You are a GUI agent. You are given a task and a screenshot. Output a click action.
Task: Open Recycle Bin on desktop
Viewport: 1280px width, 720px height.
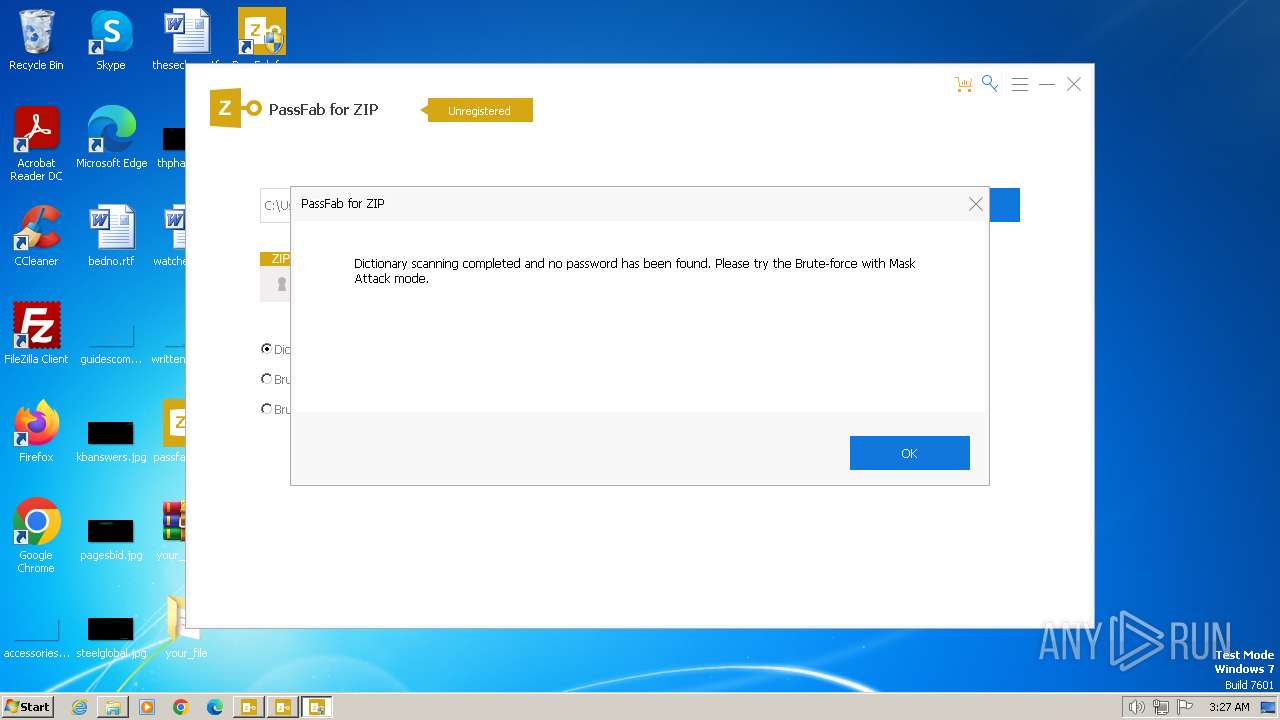36,40
